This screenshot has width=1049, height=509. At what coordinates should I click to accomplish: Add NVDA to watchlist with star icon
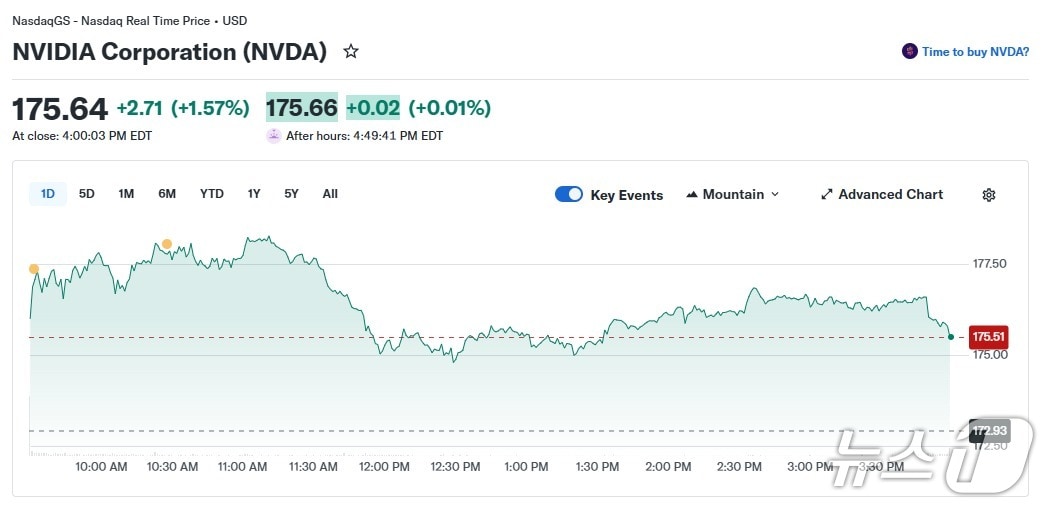point(351,51)
